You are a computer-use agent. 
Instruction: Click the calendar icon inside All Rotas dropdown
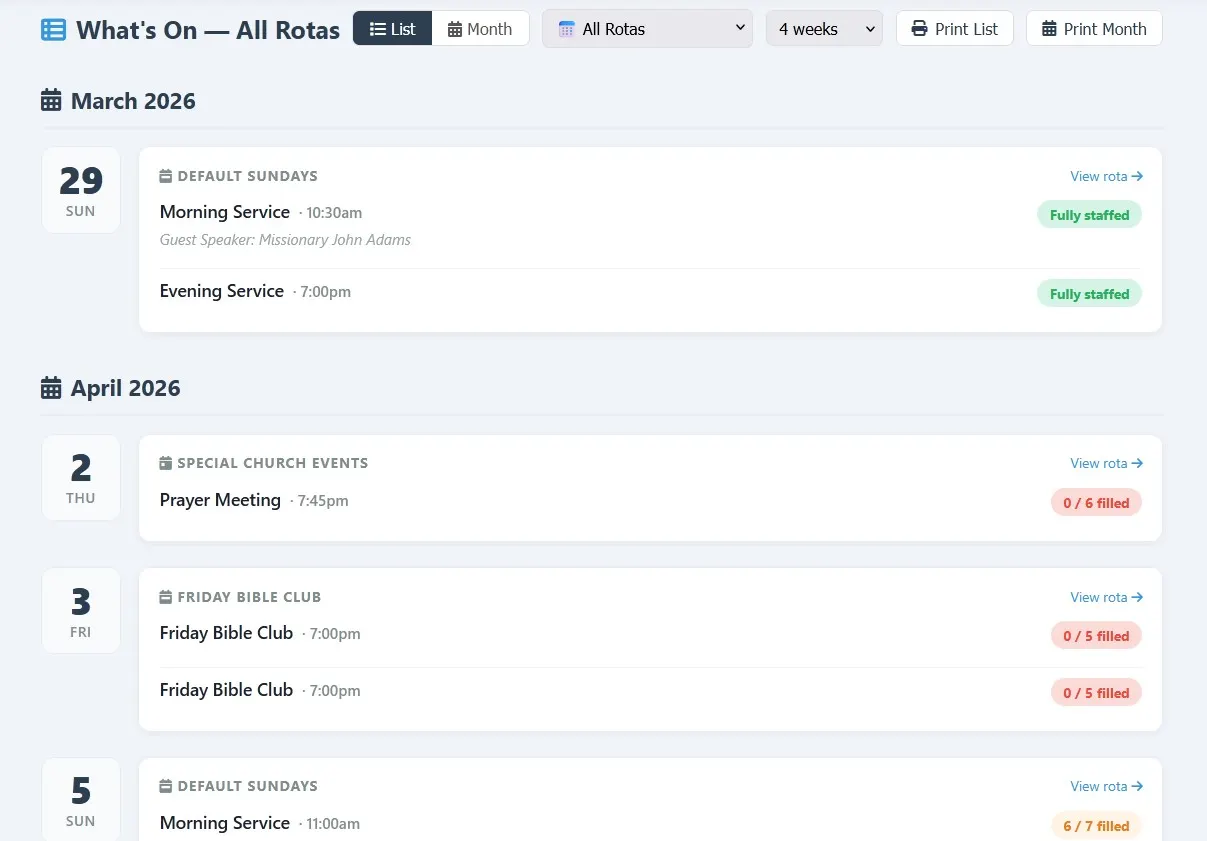pyautogui.click(x=567, y=29)
